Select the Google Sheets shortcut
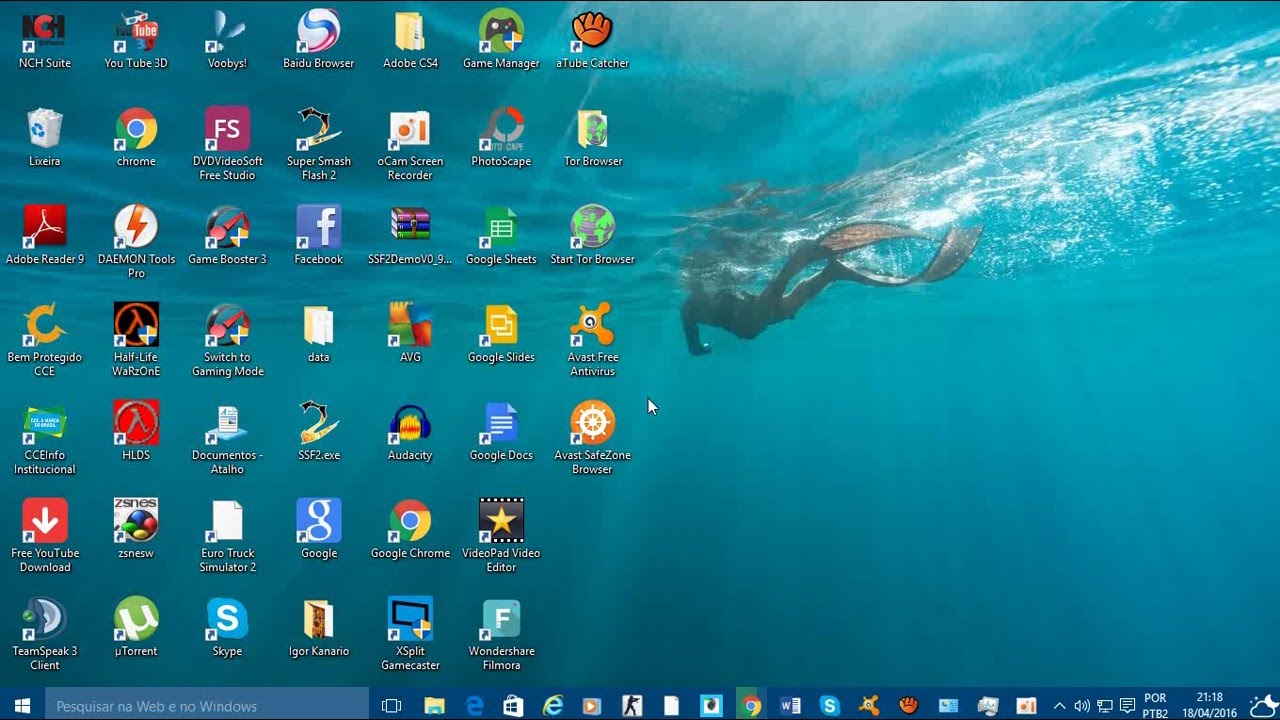1280x720 pixels. (501, 236)
